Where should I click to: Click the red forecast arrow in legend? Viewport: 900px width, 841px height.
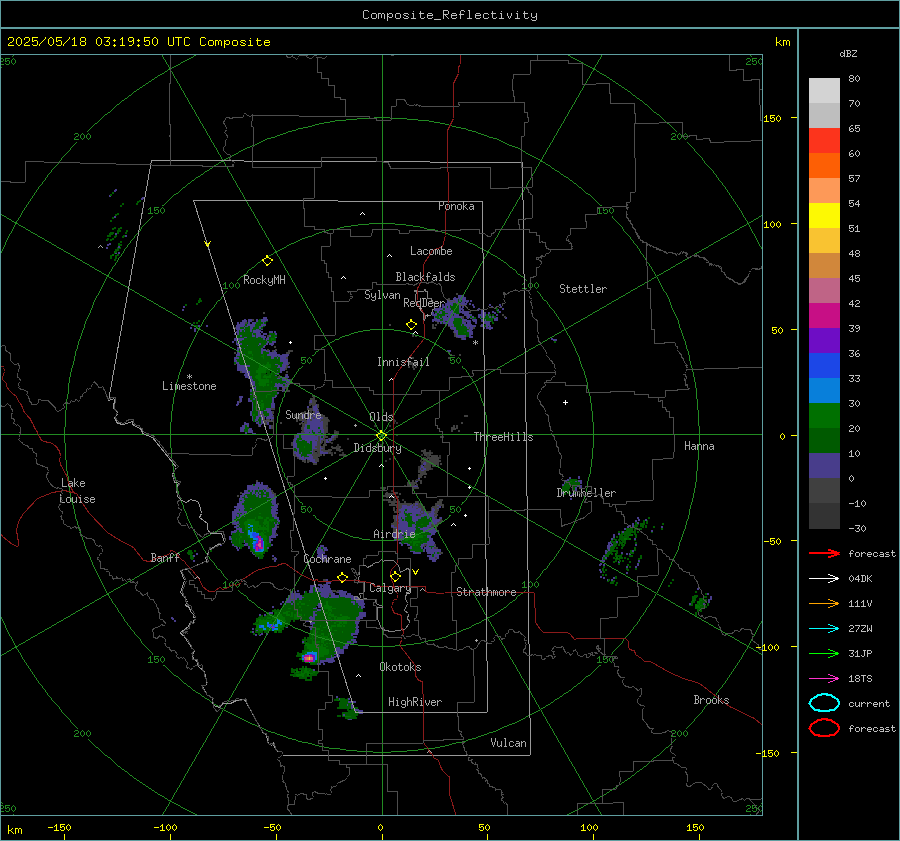click(824, 553)
